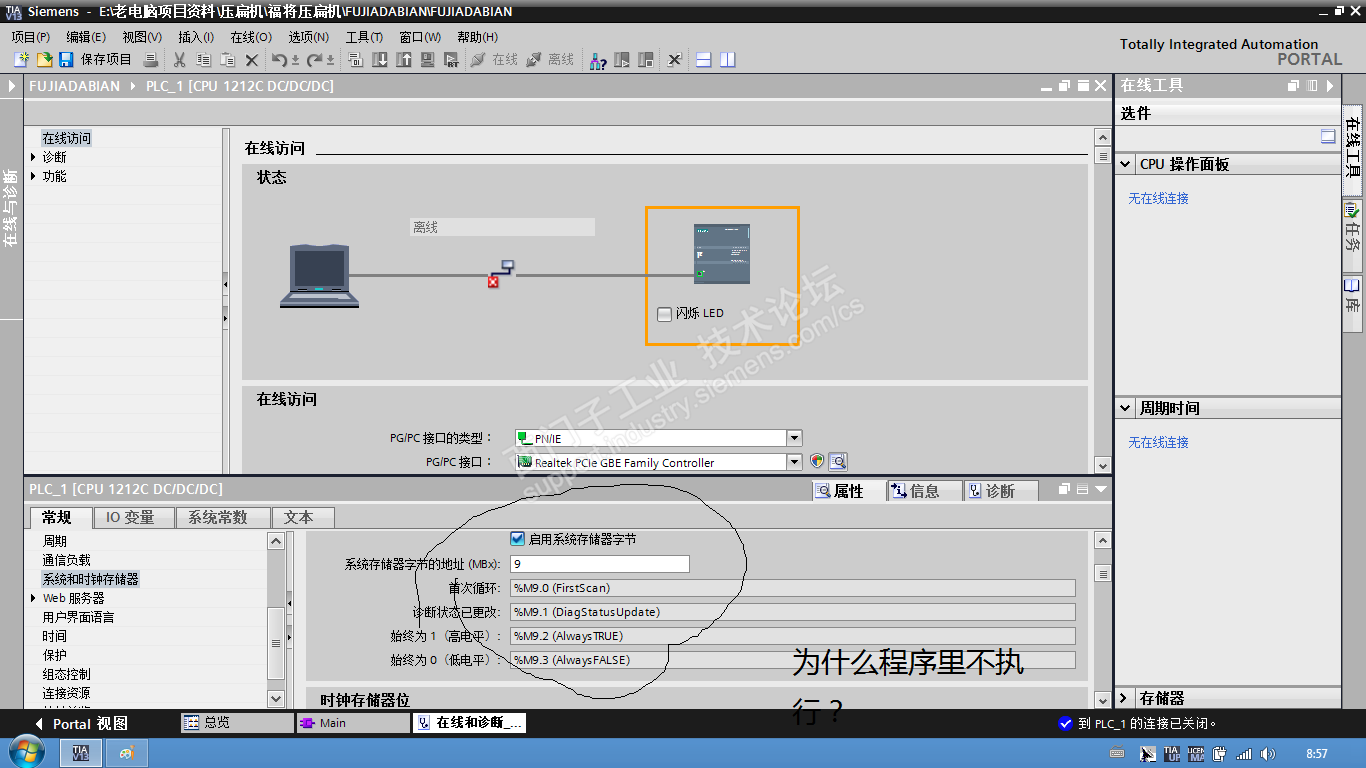Open the 选项(N) menu
Viewport: 1366px width, 768px height.
coord(309,37)
